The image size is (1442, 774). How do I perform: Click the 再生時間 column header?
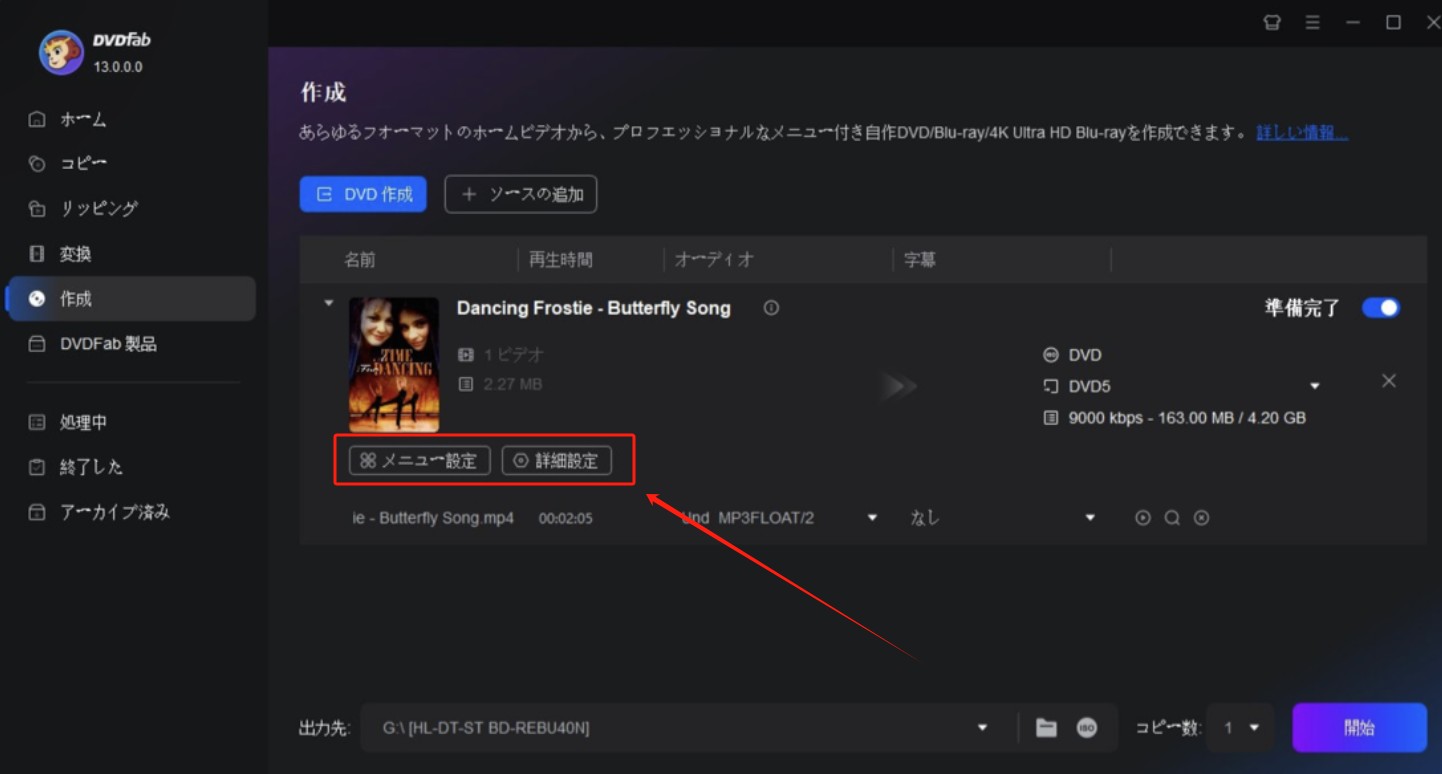[x=561, y=260]
